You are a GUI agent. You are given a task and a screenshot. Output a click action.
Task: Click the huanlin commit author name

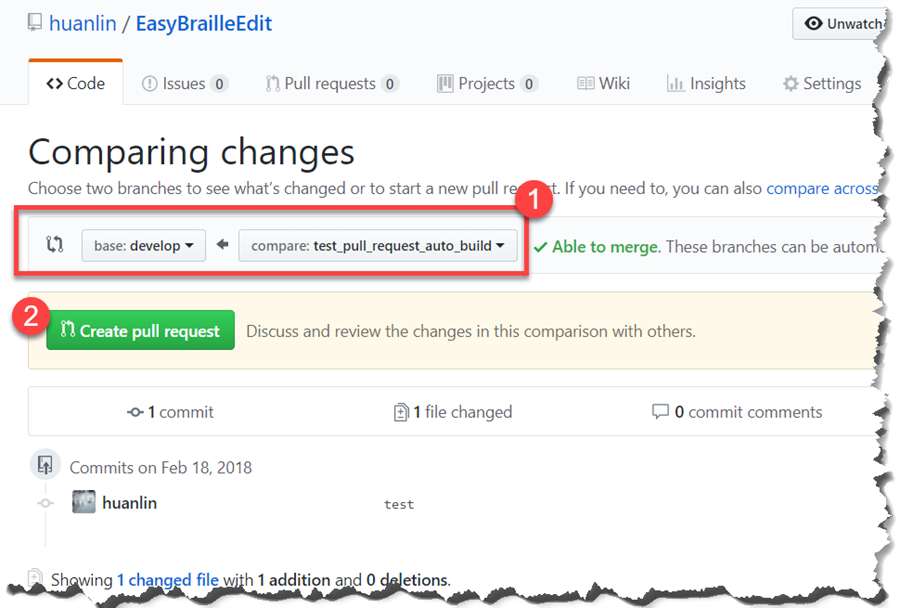coord(129,503)
